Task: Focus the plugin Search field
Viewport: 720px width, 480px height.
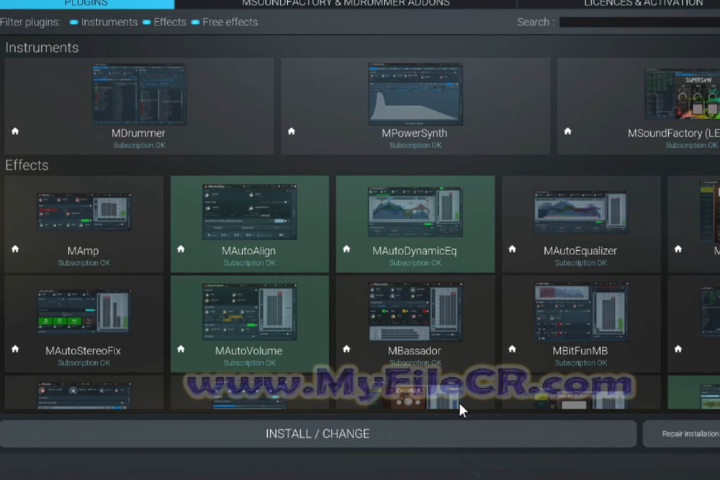Action: pos(640,22)
